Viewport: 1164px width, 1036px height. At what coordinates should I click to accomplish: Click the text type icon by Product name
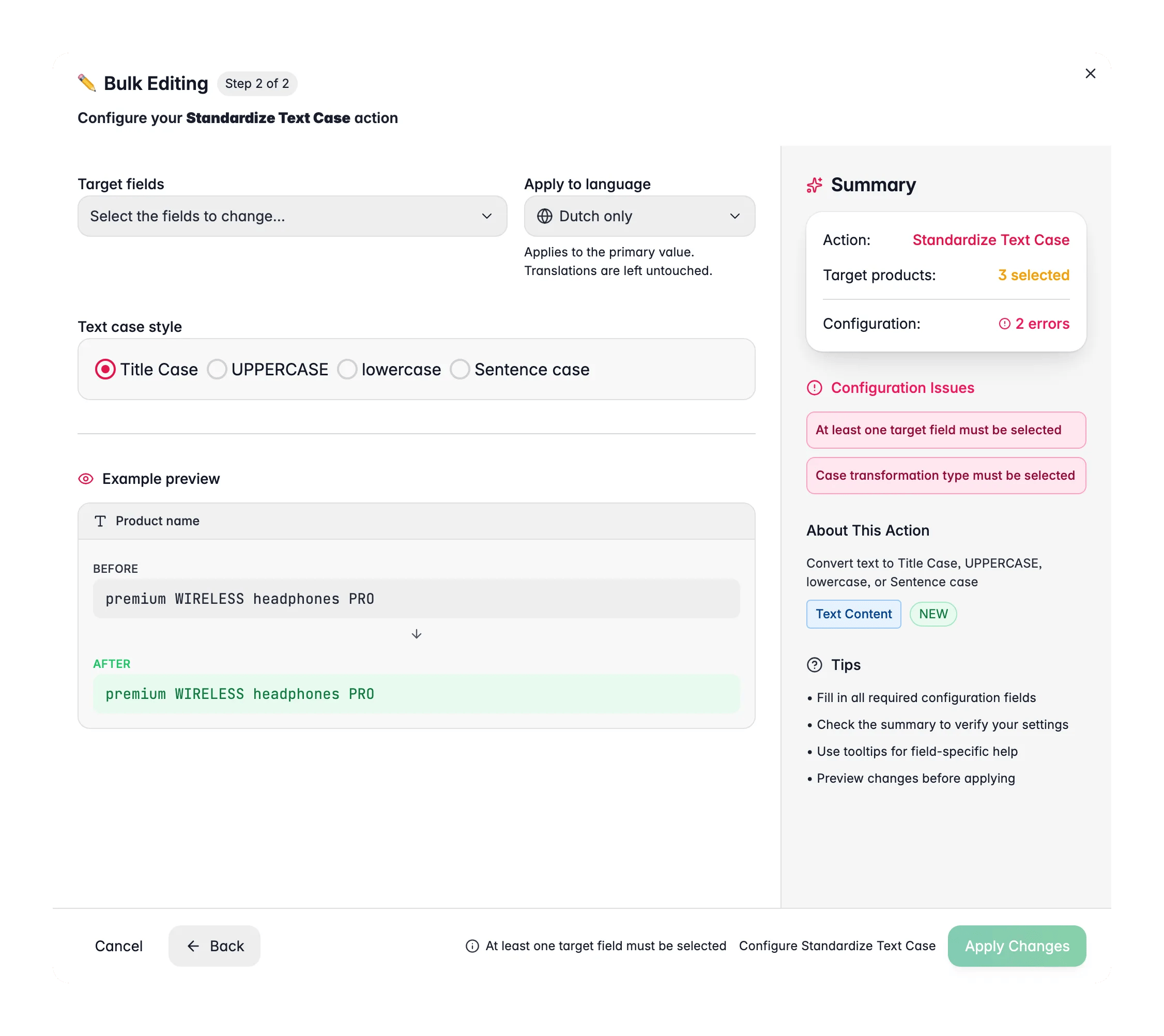(100, 521)
